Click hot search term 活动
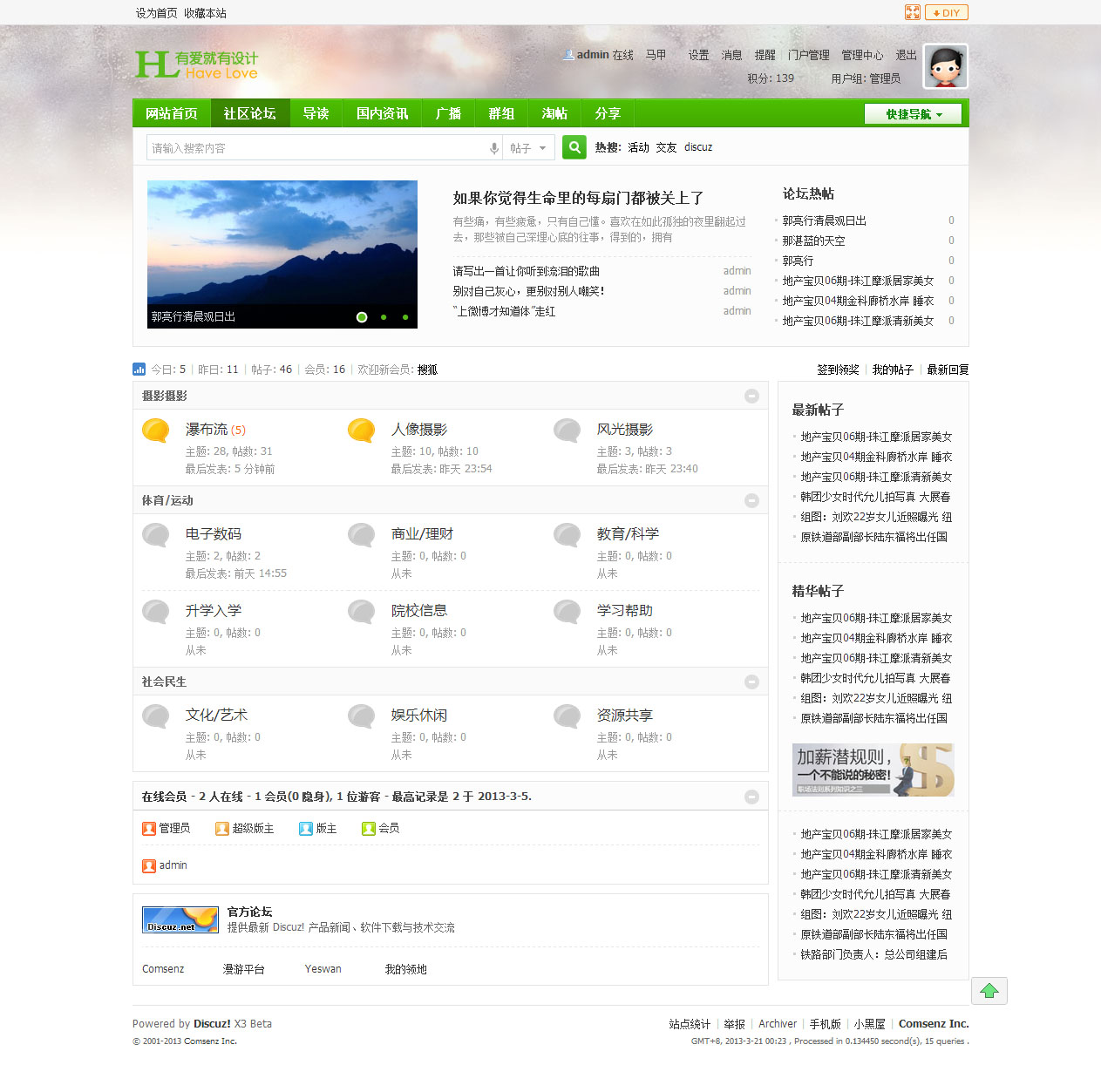 click(638, 147)
